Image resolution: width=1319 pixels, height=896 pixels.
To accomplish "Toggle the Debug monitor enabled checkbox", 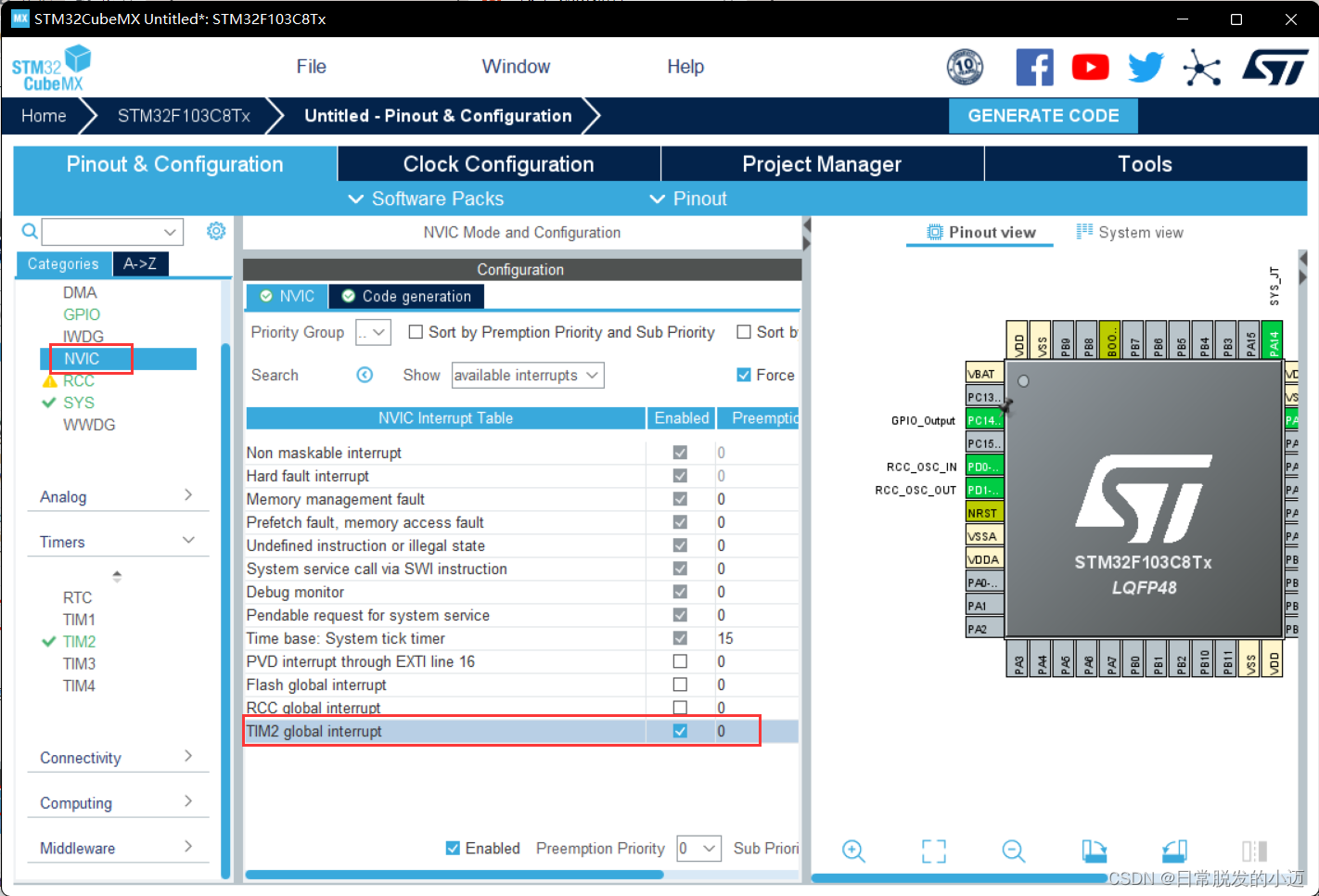I will [x=680, y=592].
